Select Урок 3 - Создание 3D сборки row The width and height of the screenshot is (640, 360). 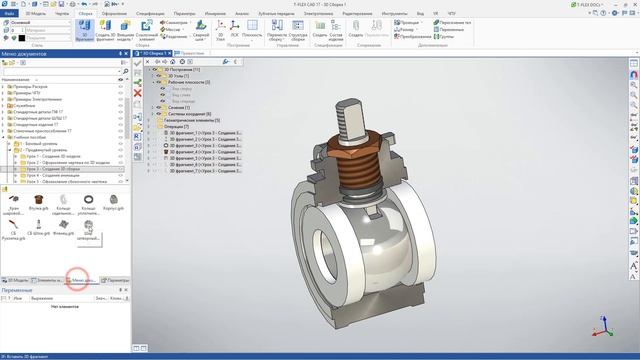[62, 169]
